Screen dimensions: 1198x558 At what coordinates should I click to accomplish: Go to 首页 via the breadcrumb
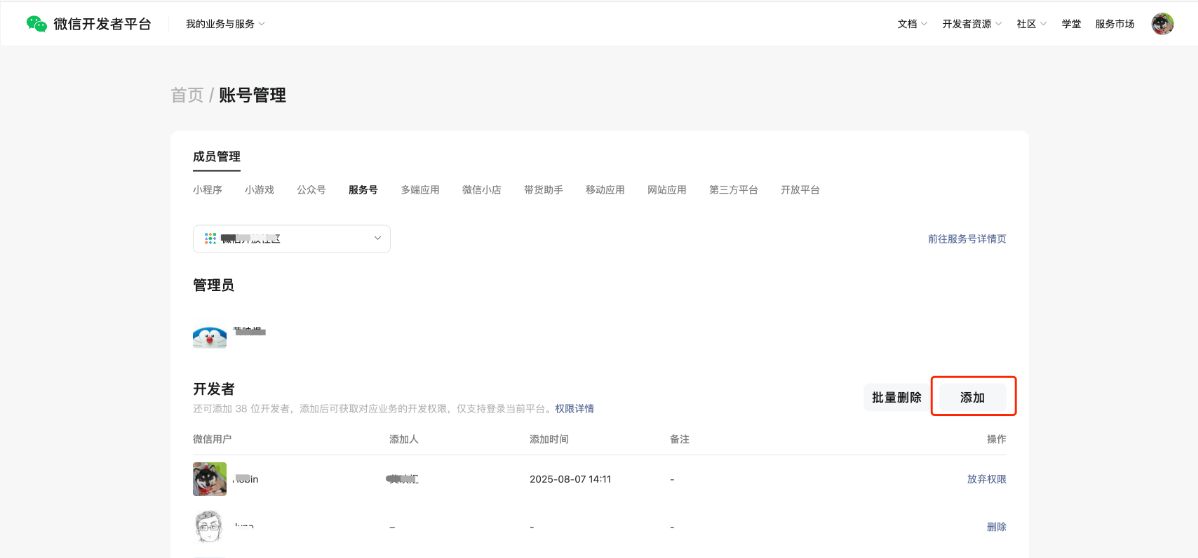187,95
